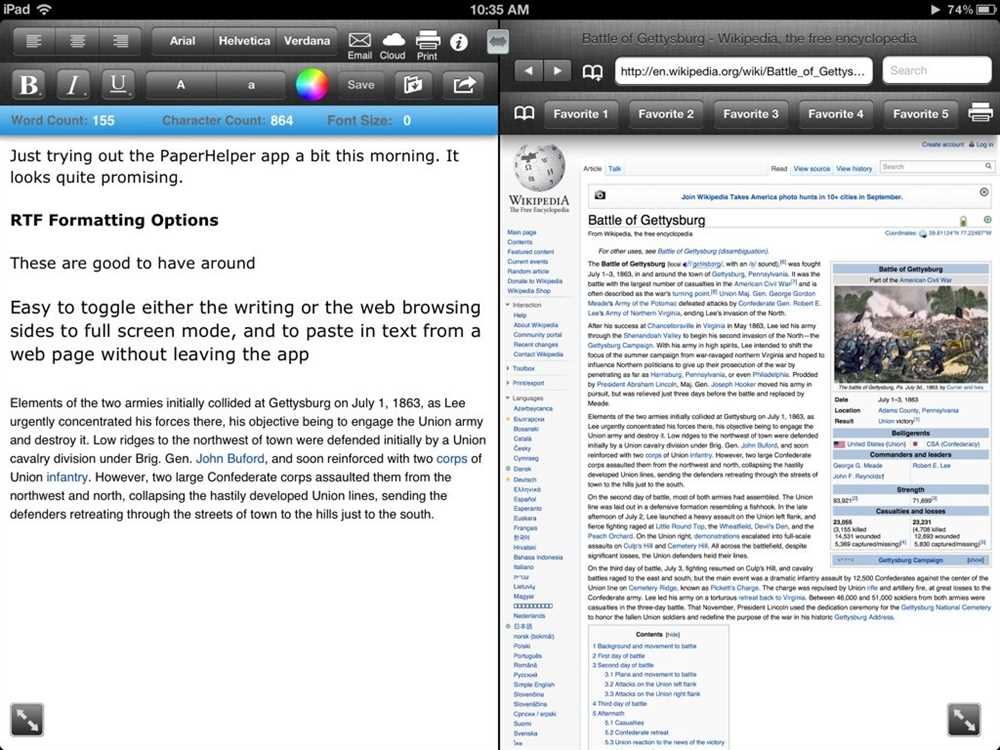Screen dimensions: 1000x750
Task: Switch font to Helvetica
Action: pos(244,41)
